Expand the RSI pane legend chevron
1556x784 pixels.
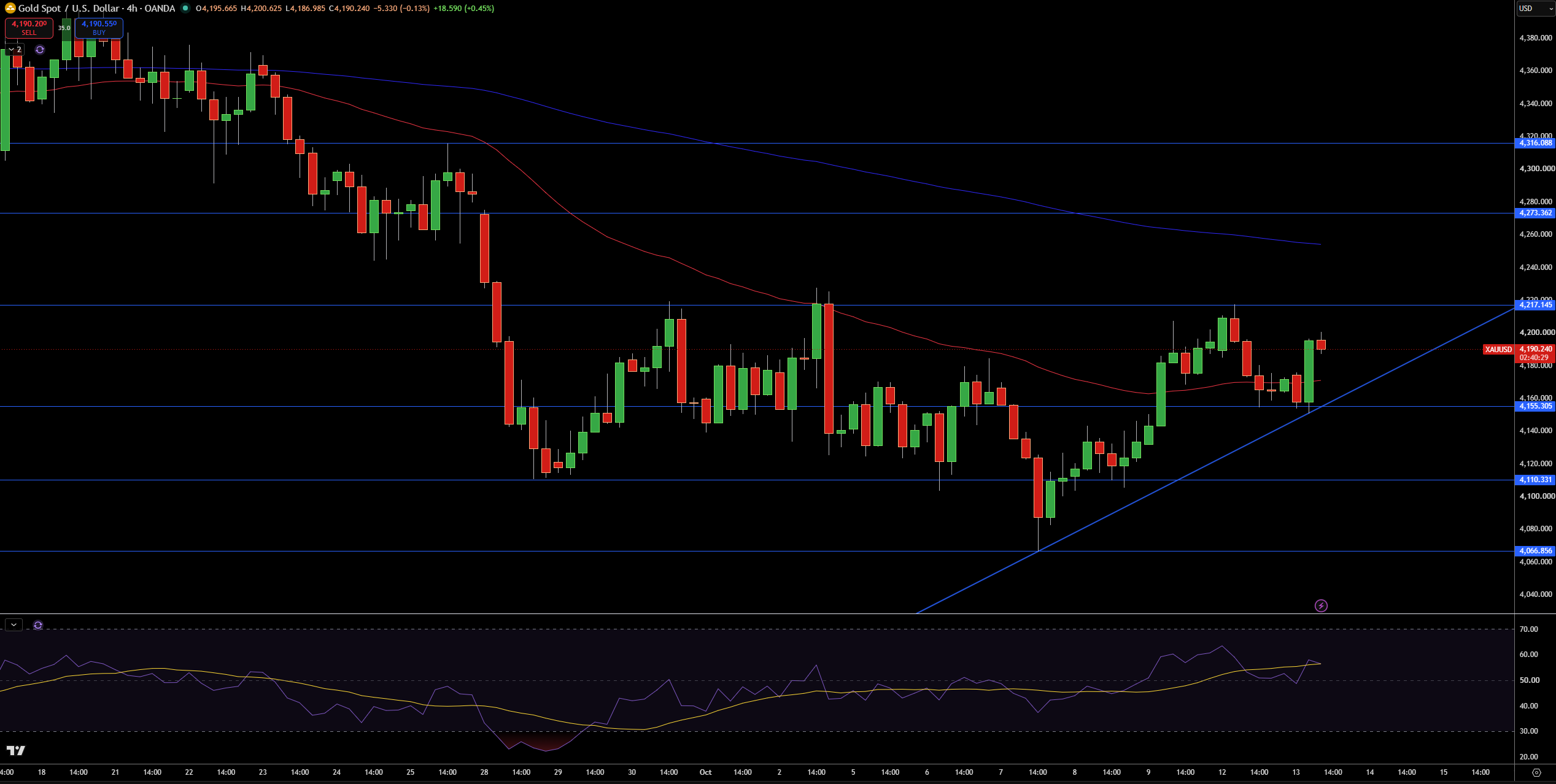click(x=14, y=625)
